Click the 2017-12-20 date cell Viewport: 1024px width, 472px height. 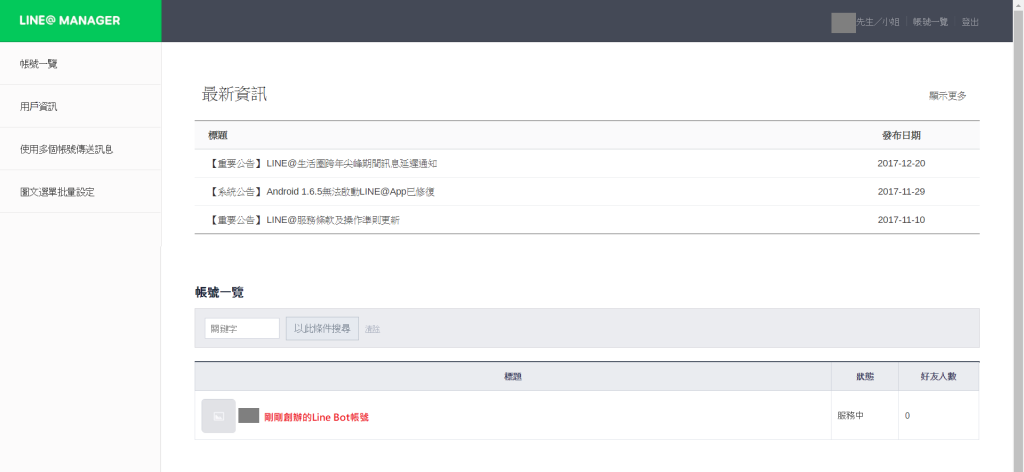901,163
